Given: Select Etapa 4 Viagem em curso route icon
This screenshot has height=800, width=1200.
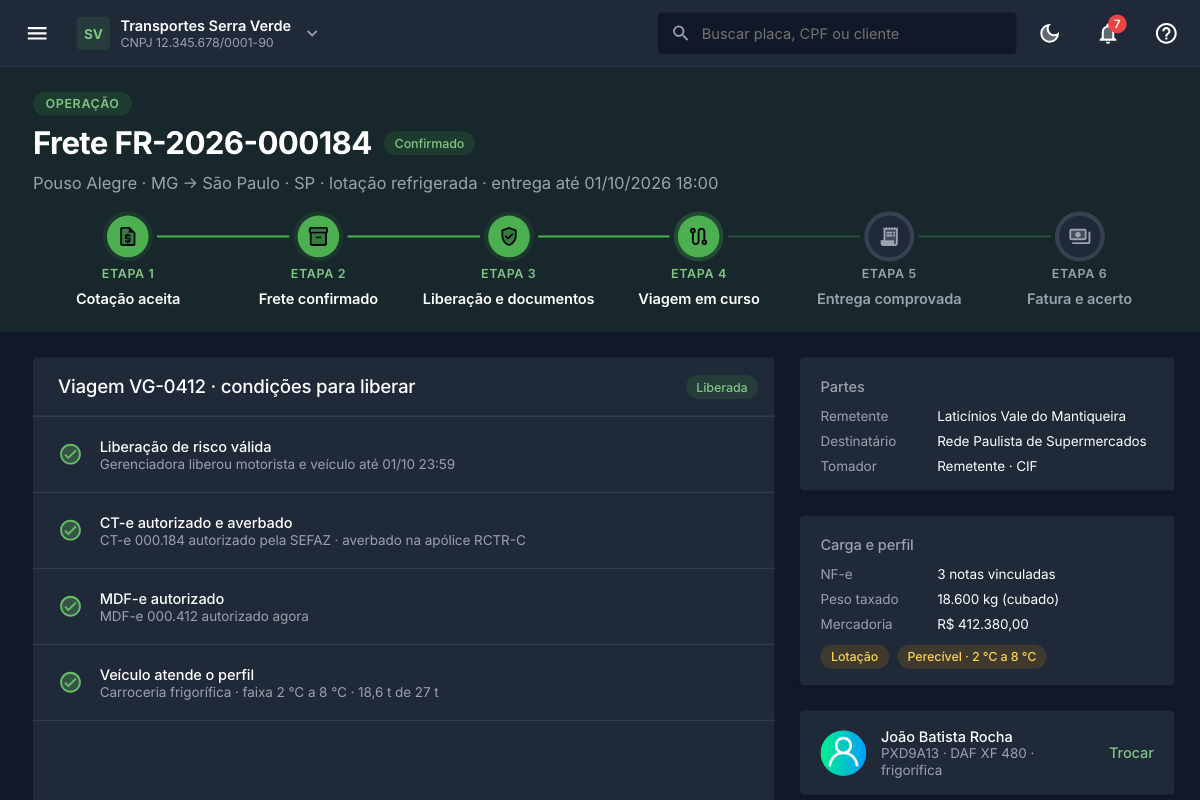Looking at the screenshot, I should (699, 237).
